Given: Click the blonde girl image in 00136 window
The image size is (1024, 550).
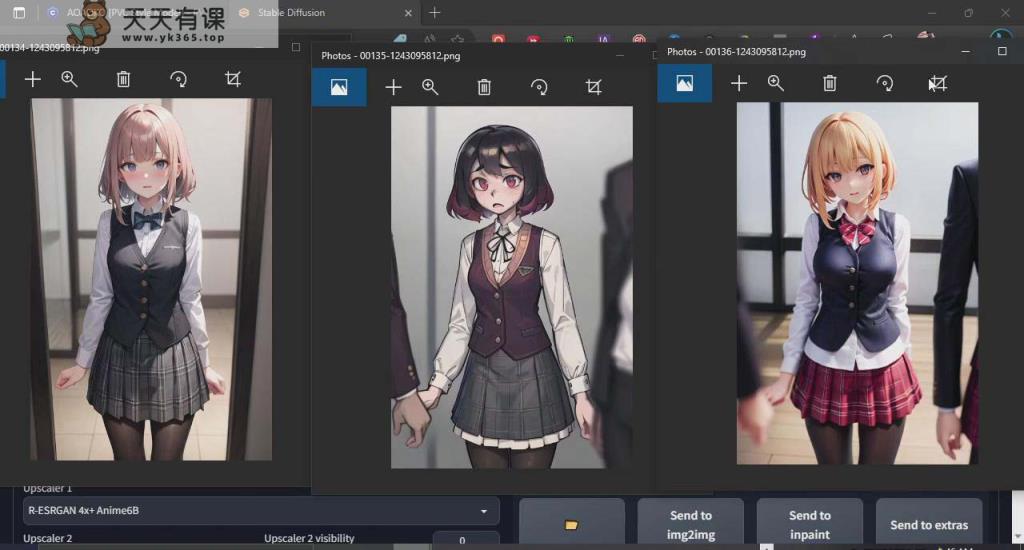Looking at the screenshot, I should 857,283.
